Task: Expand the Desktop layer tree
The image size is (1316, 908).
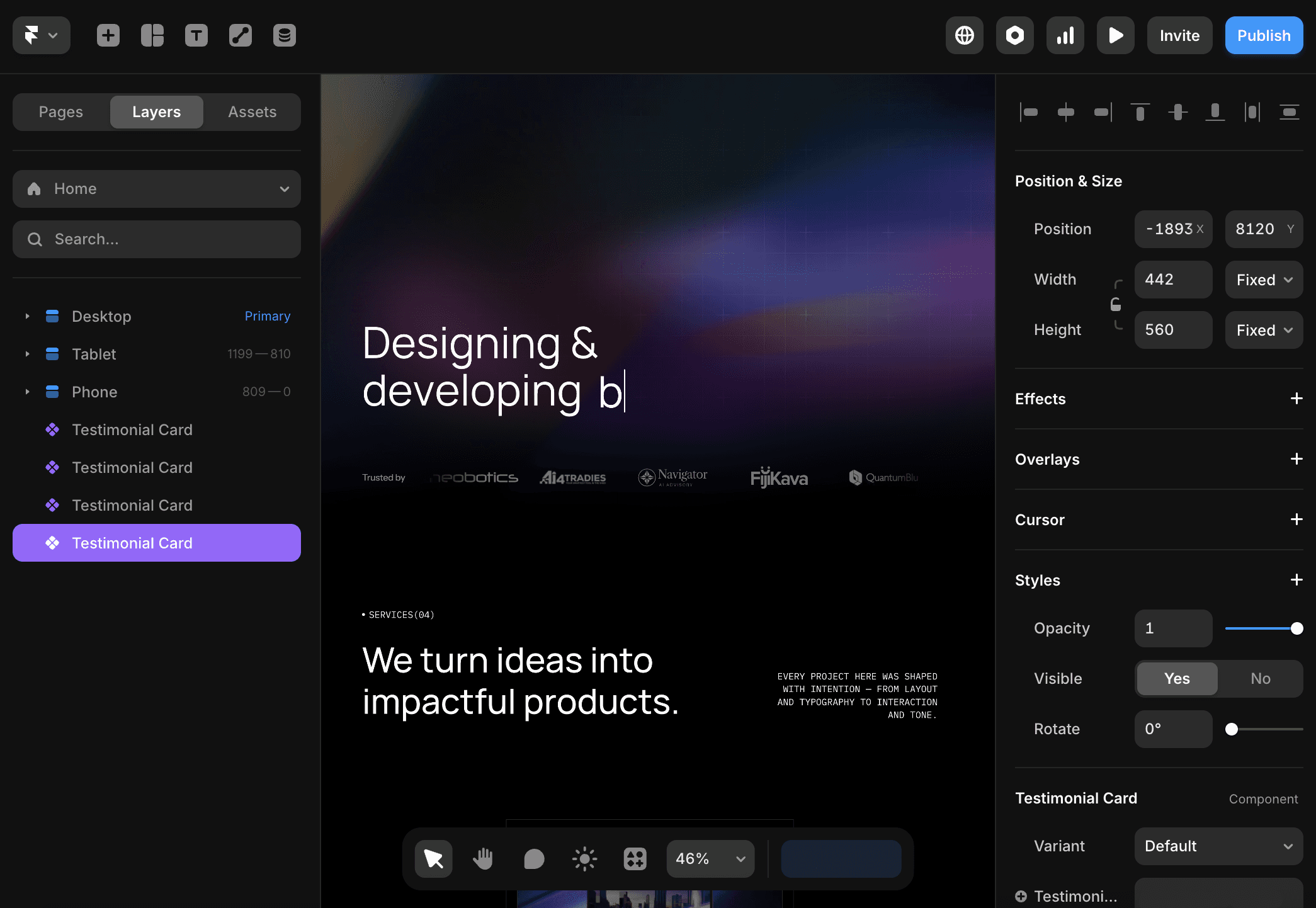Action: pyautogui.click(x=28, y=316)
